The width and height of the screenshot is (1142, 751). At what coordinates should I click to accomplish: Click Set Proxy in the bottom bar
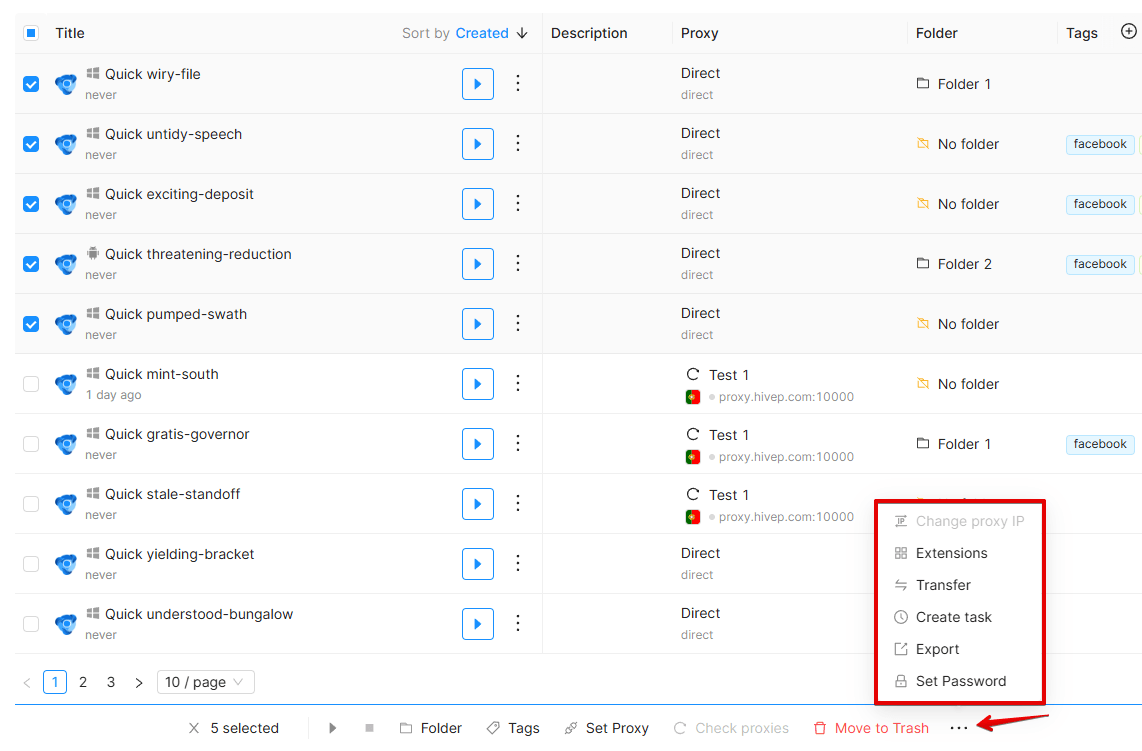(606, 728)
